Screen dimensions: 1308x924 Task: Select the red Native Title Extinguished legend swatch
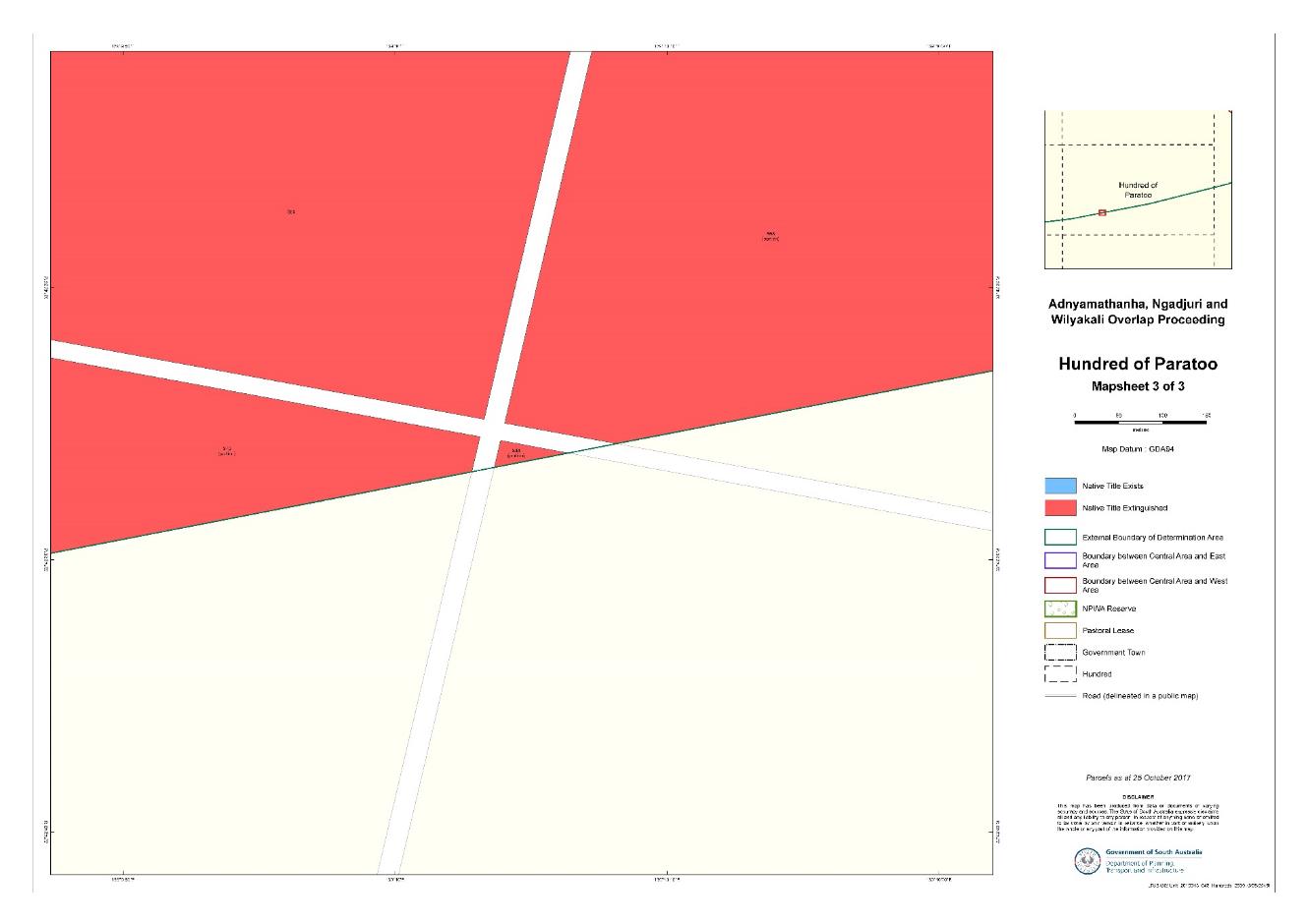click(x=1060, y=508)
